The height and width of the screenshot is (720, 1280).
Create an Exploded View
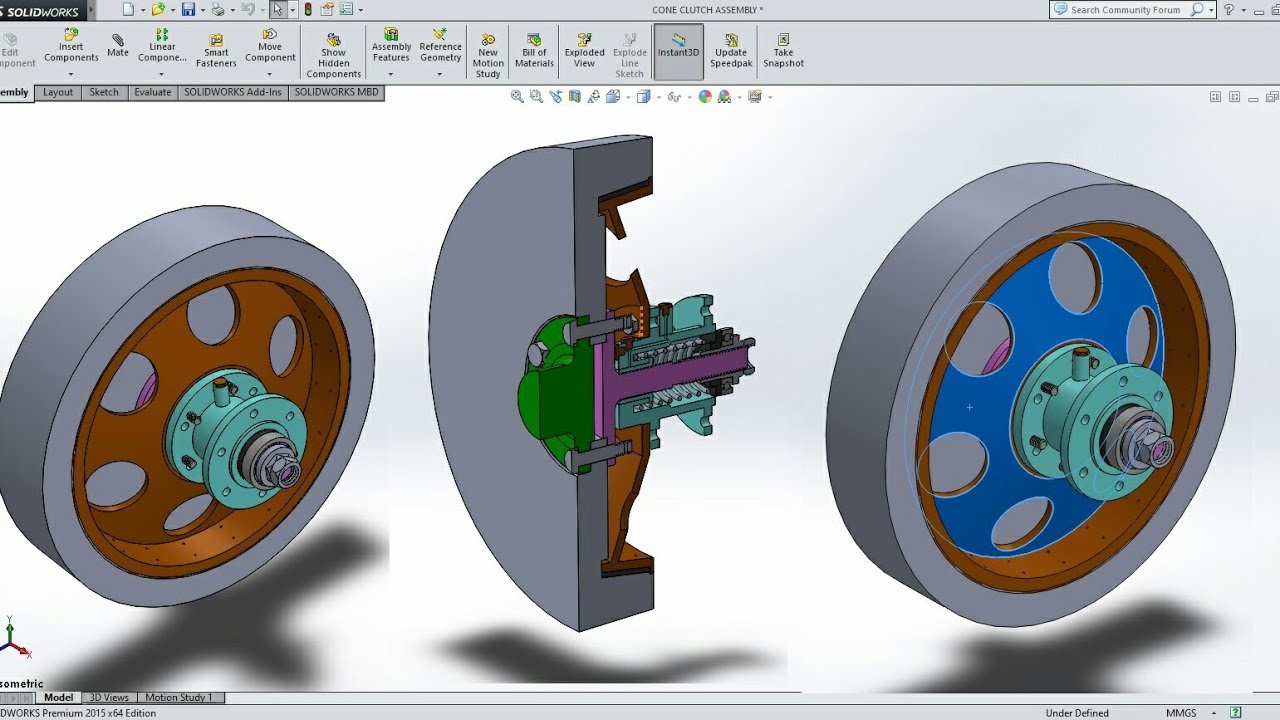[584, 50]
